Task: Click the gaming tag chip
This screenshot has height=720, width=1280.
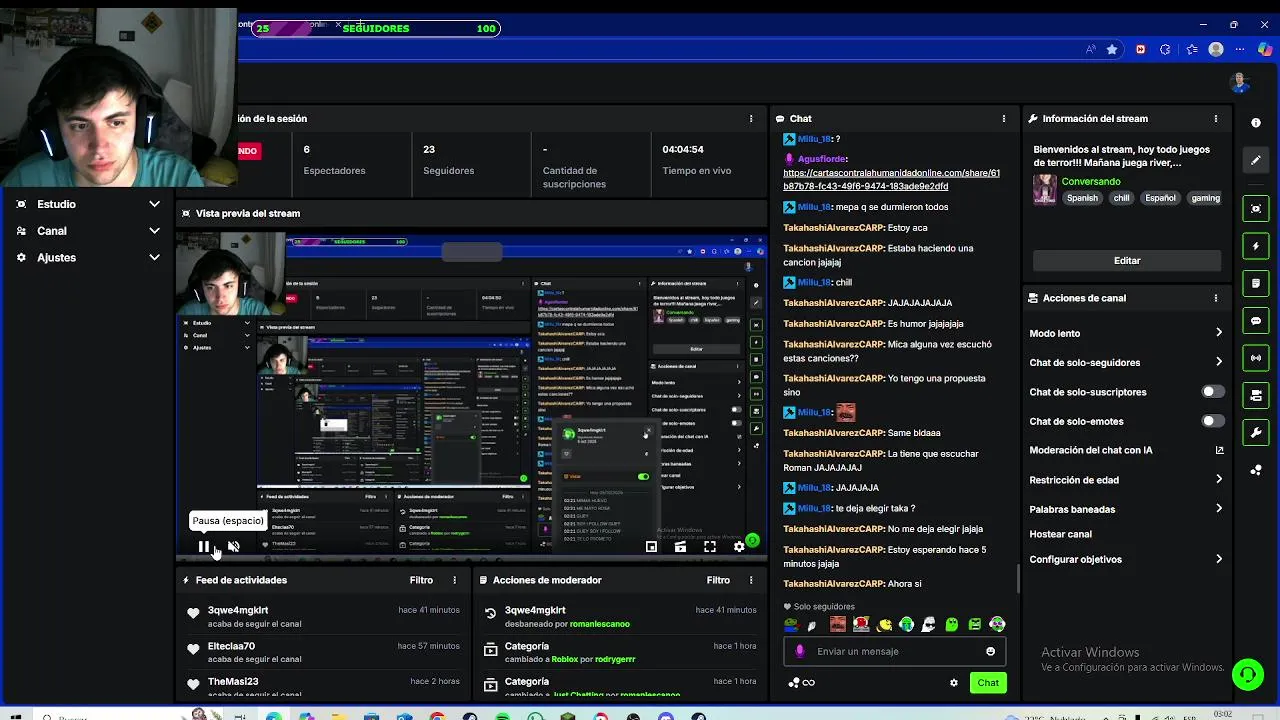Action: click(1205, 198)
